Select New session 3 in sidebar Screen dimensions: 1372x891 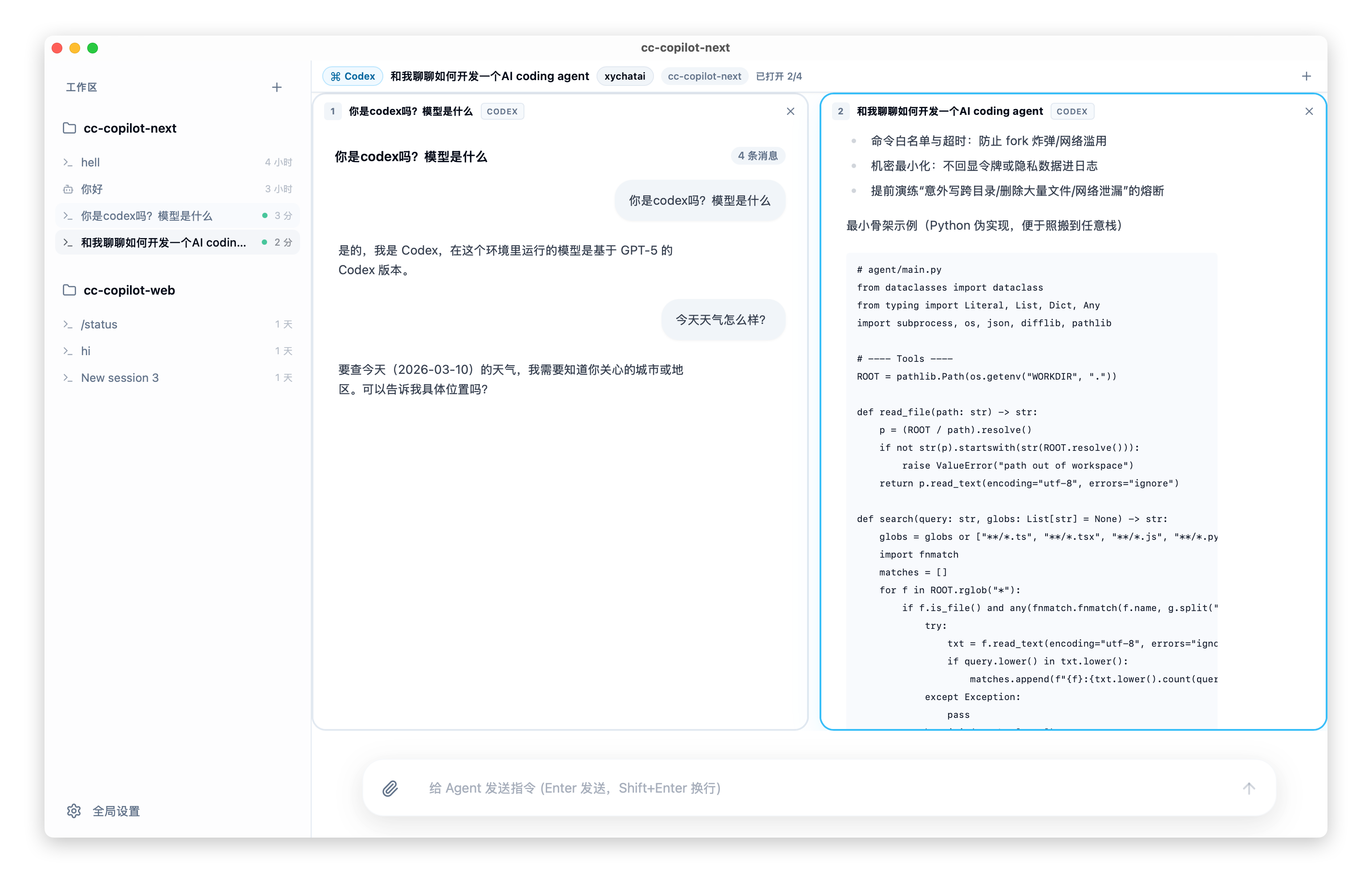point(120,377)
